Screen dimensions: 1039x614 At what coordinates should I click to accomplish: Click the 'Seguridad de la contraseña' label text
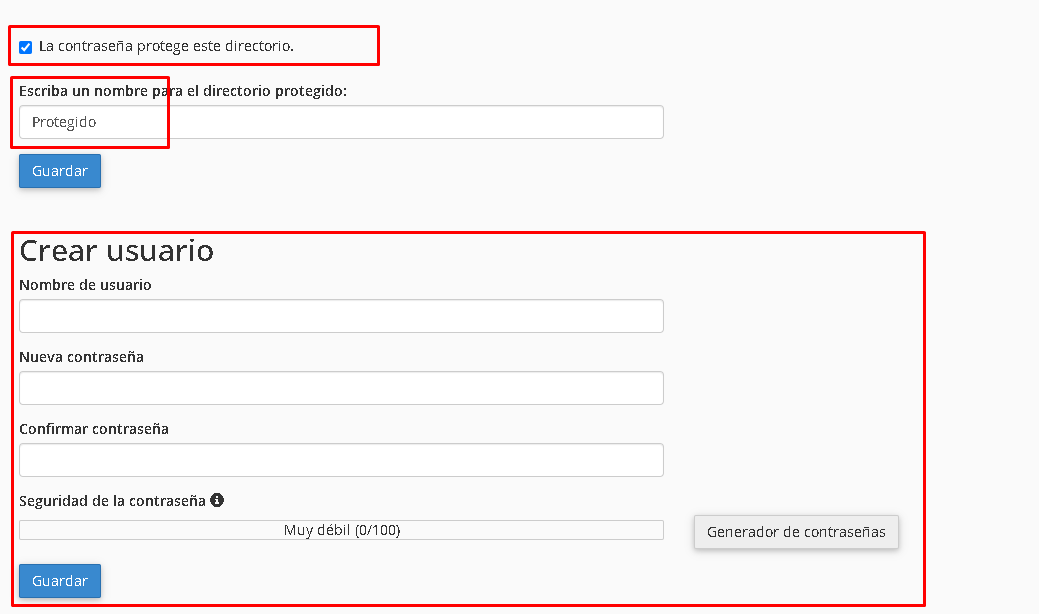click(x=112, y=501)
